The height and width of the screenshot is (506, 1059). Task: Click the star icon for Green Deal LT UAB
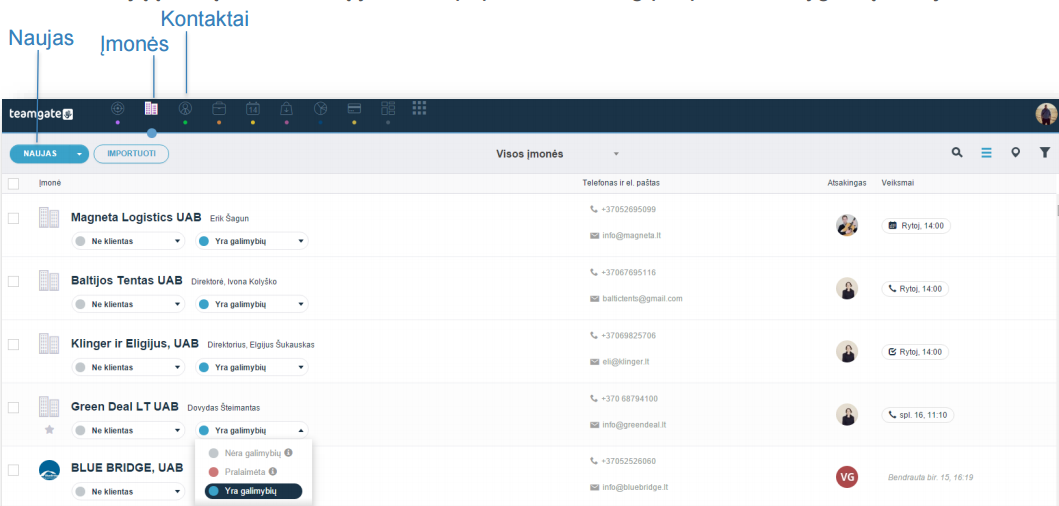click(49, 430)
